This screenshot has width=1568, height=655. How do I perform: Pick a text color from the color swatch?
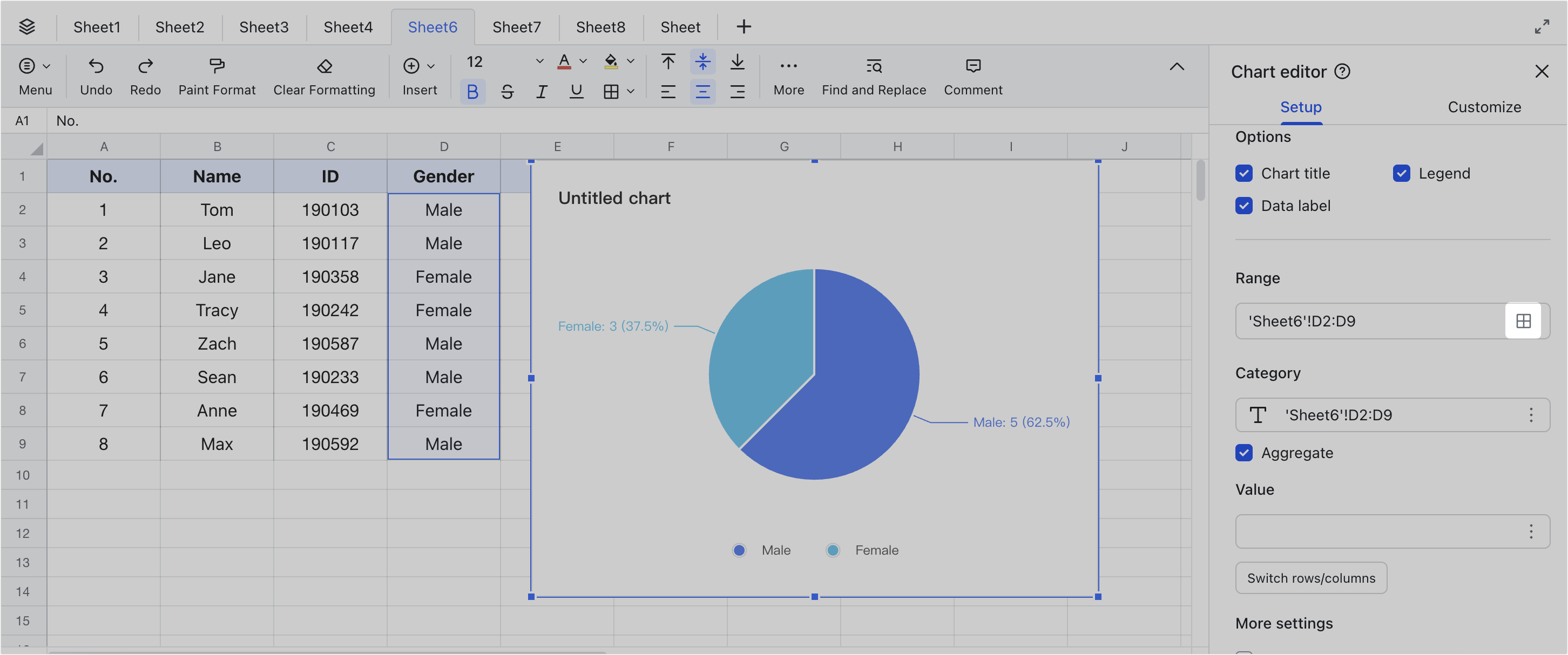pos(564,61)
